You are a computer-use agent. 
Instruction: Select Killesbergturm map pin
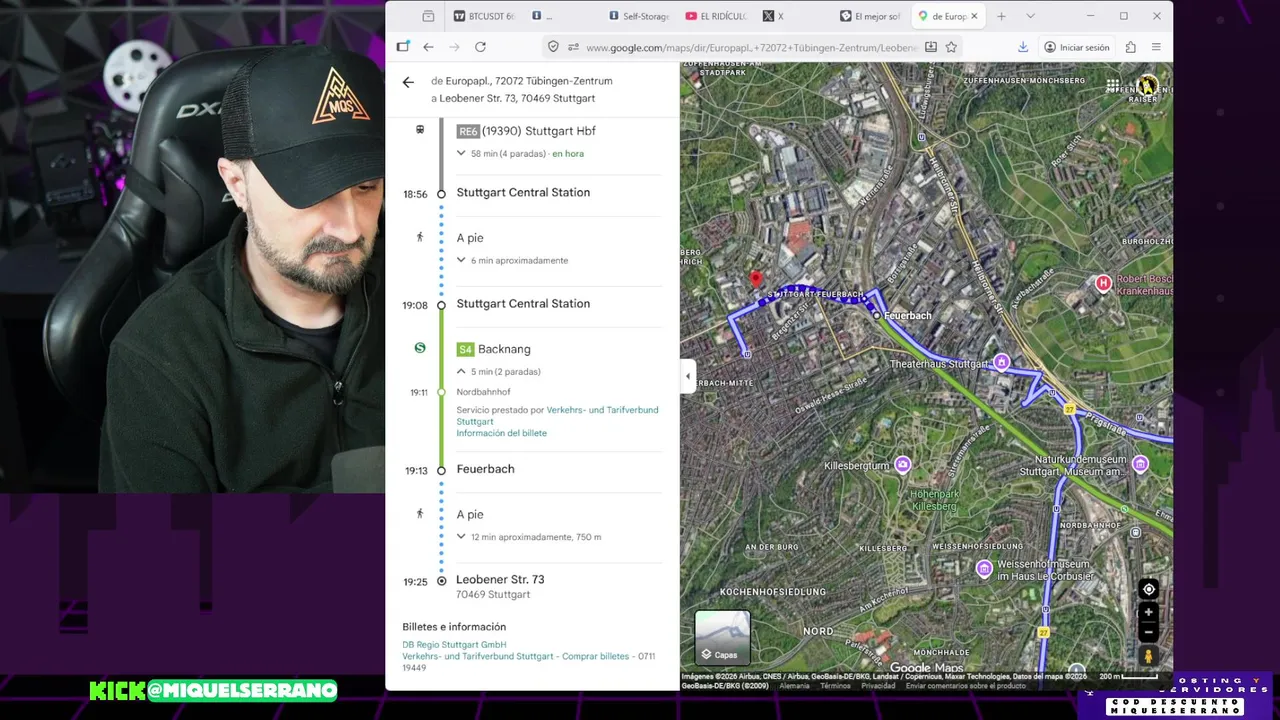click(x=903, y=465)
